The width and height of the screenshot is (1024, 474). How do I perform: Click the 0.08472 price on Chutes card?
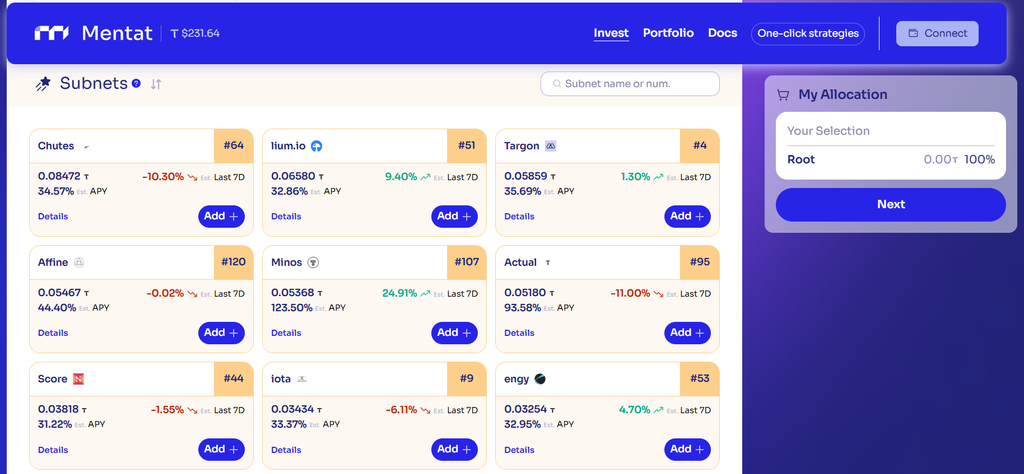[x=59, y=176]
